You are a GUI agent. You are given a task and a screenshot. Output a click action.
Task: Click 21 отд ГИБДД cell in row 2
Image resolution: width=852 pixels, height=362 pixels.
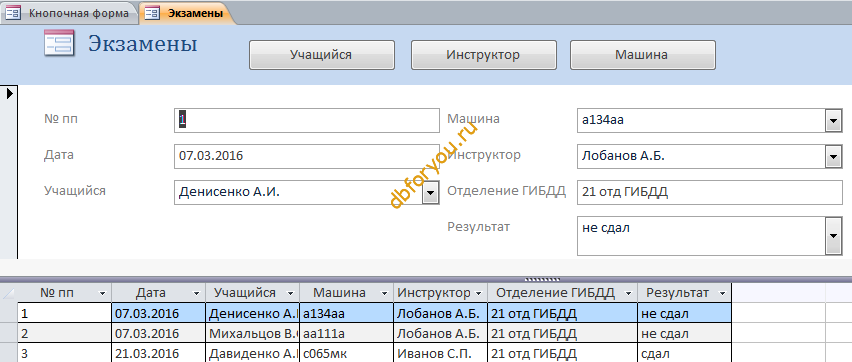click(562, 333)
